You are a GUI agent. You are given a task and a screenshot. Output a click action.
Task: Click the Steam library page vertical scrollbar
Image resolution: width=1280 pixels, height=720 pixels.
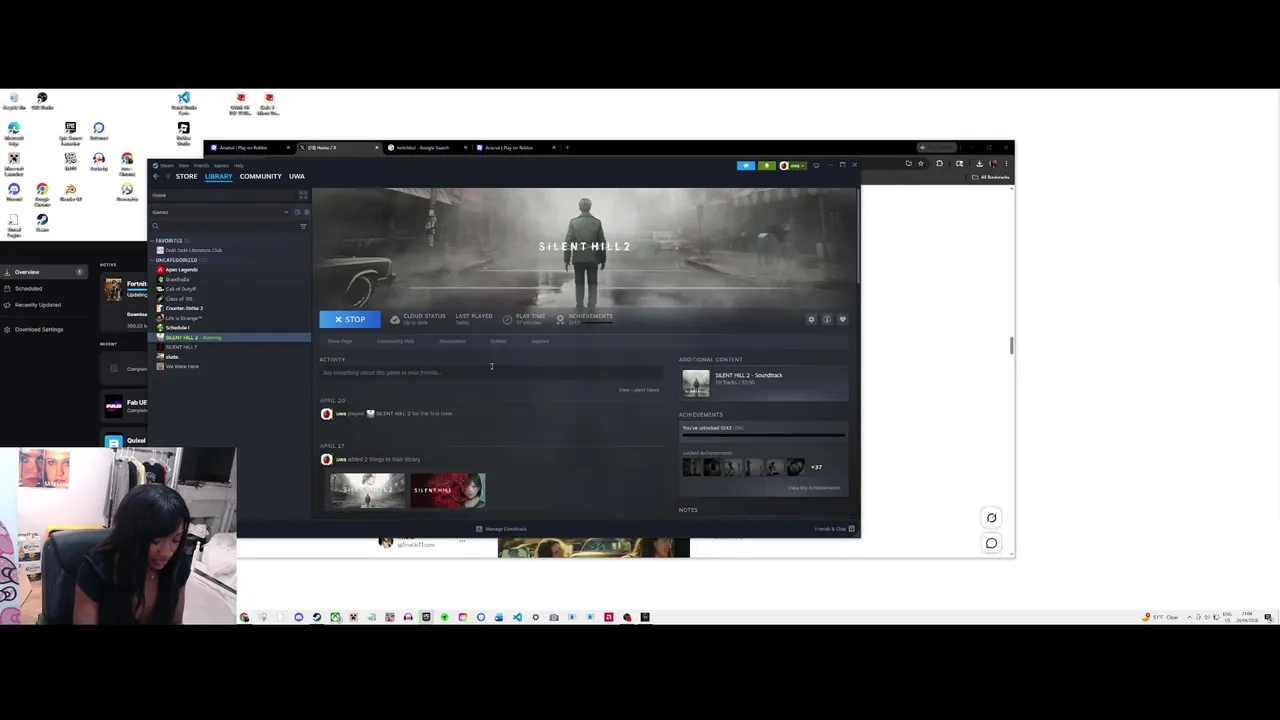coord(857,235)
